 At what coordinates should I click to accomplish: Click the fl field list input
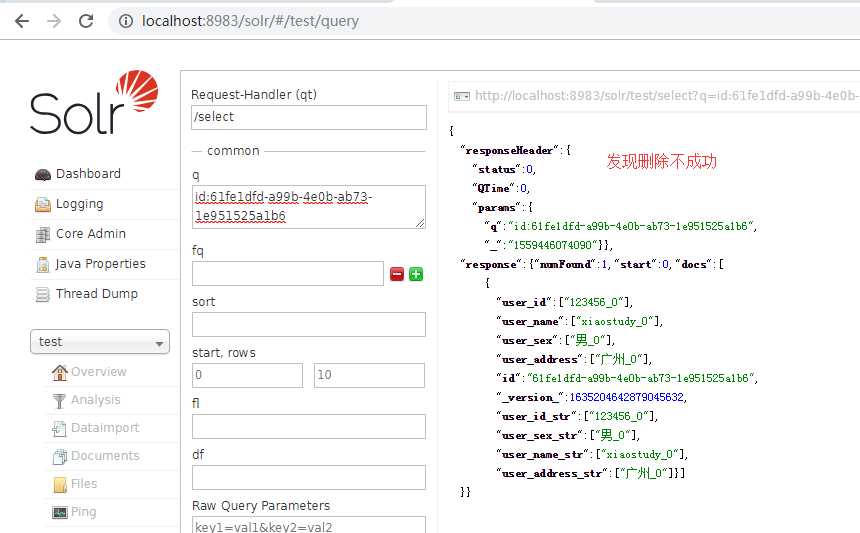point(309,427)
